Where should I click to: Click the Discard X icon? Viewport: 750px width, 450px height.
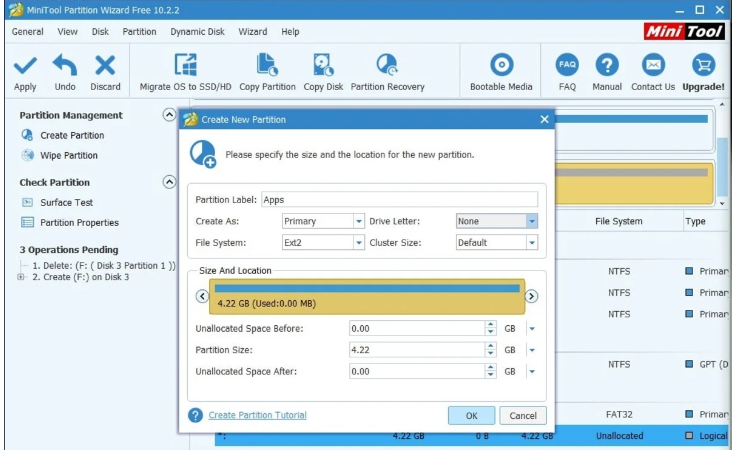(x=105, y=66)
